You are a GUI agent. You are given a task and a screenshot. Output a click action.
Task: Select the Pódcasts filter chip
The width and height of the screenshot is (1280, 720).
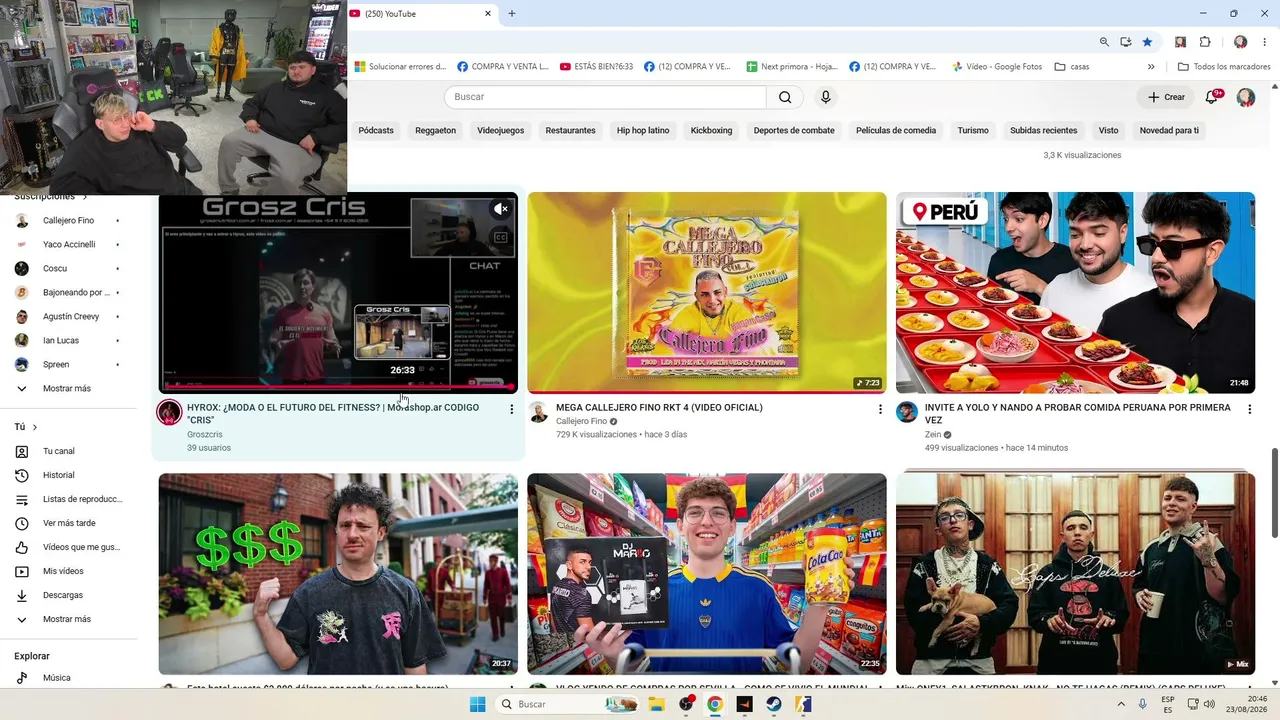376,130
